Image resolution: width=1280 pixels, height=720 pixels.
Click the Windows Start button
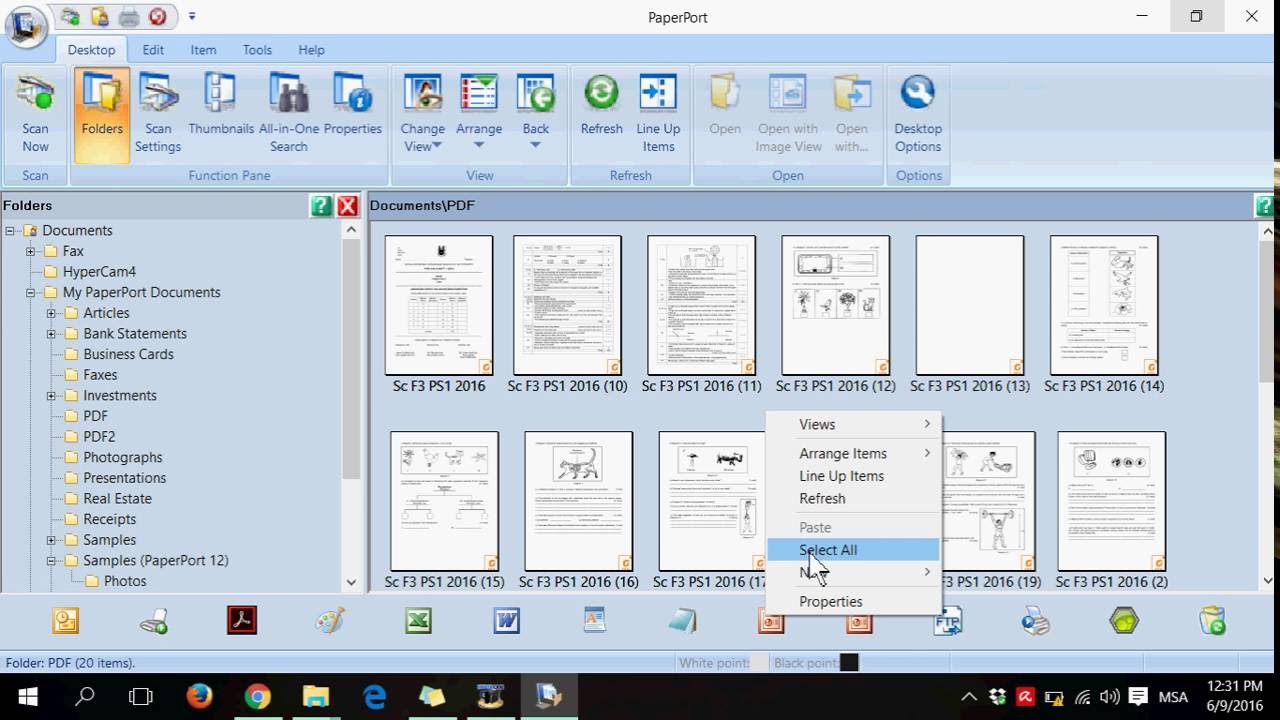coord(27,696)
